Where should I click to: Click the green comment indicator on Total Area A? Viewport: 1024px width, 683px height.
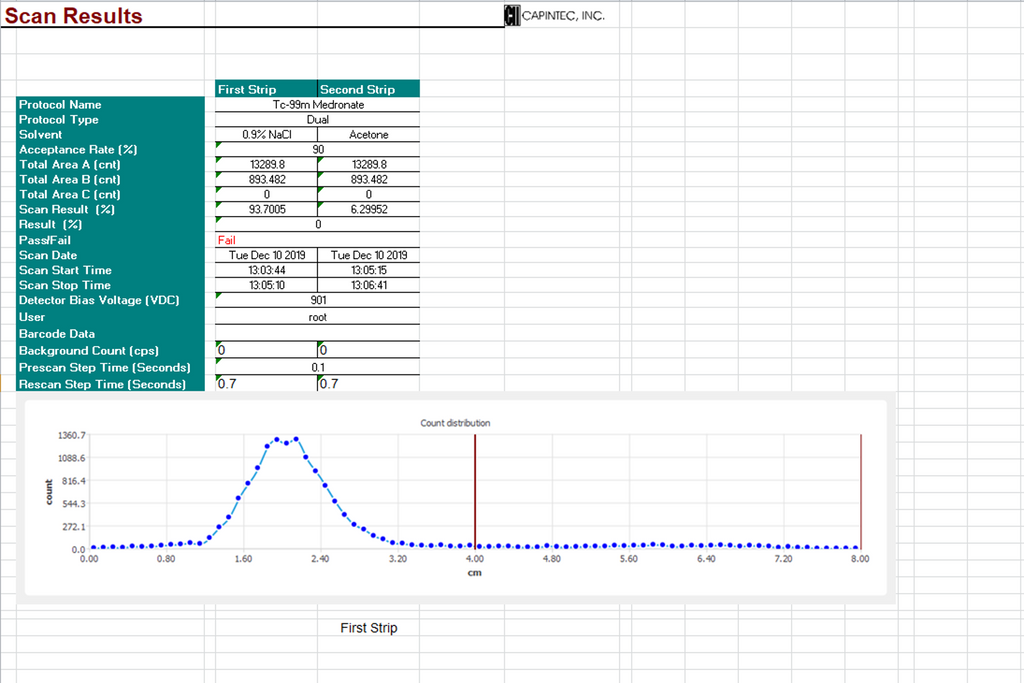pyautogui.click(x=219, y=159)
